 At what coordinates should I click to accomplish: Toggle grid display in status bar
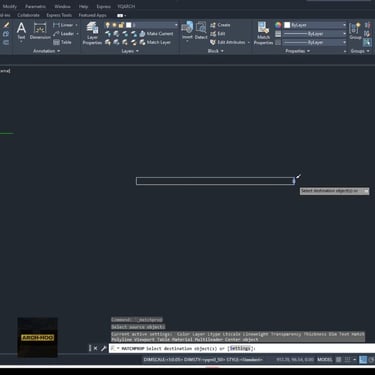(338, 359)
